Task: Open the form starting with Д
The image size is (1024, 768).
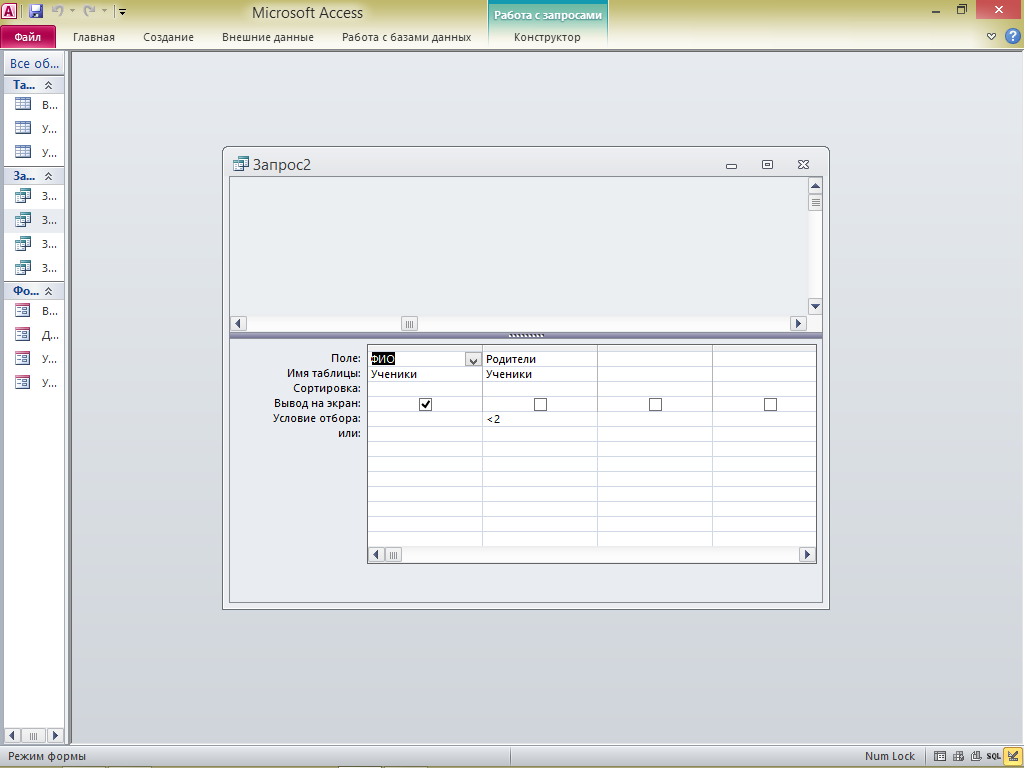Action: pyautogui.click(x=35, y=335)
